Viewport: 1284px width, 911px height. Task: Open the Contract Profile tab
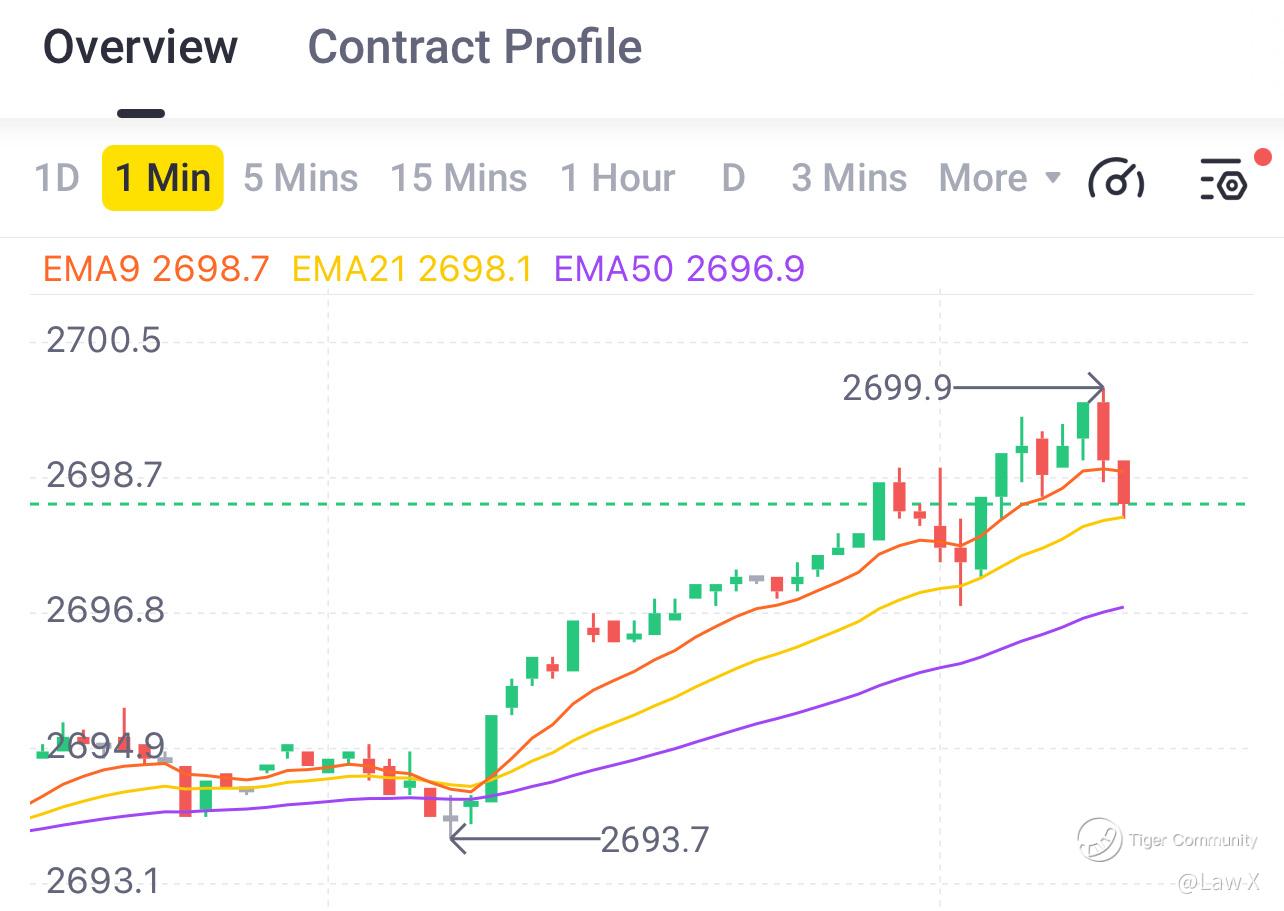point(474,47)
